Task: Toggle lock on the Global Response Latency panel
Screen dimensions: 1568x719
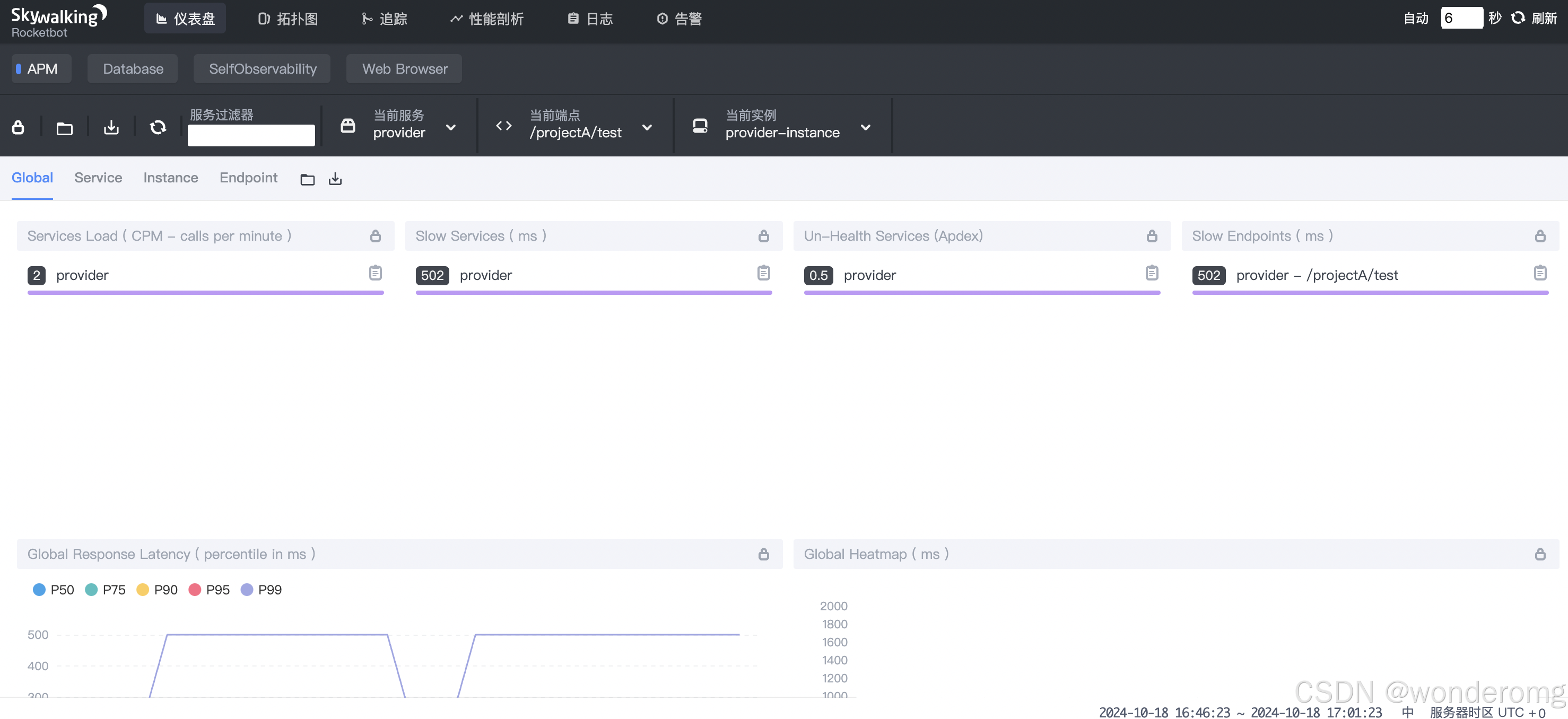Action: coord(764,554)
